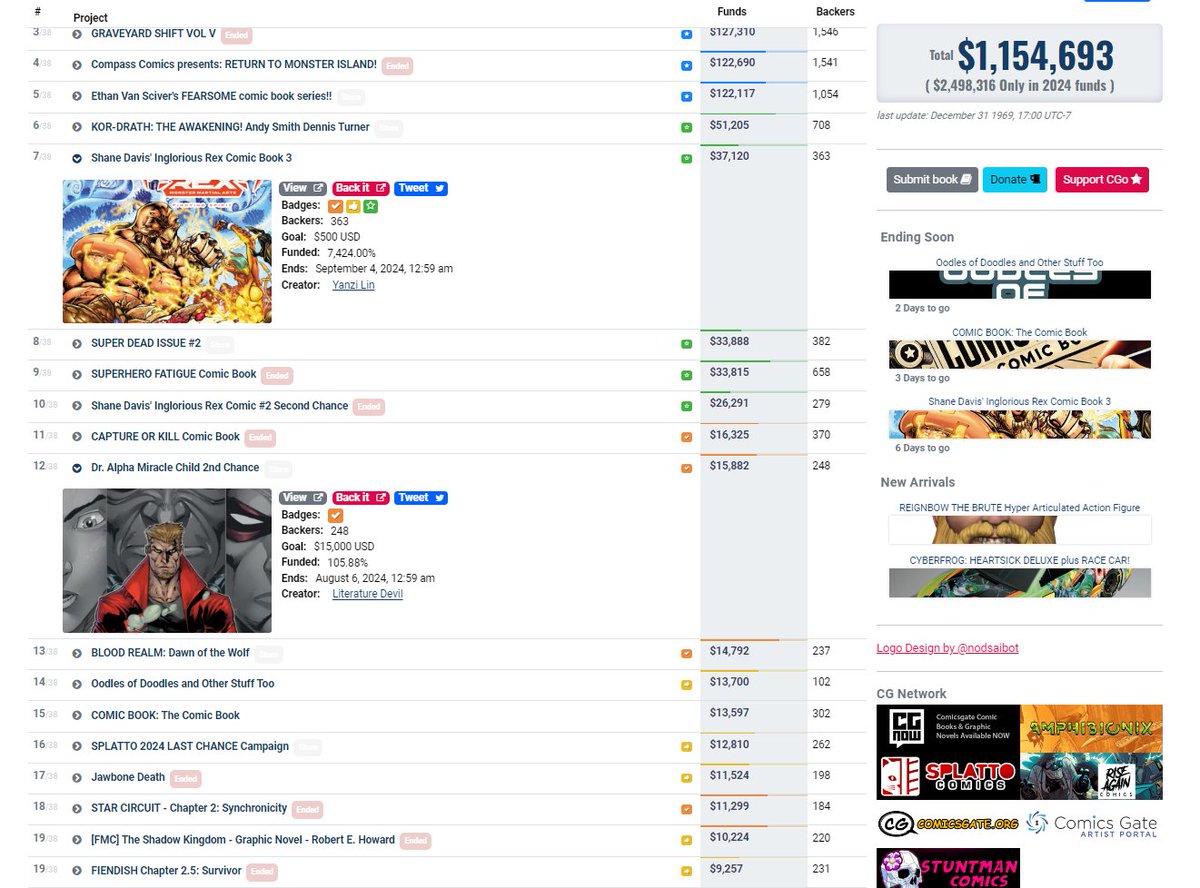
Task: Click the Submit book button
Action: pyautogui.click(x=932, y=180)
